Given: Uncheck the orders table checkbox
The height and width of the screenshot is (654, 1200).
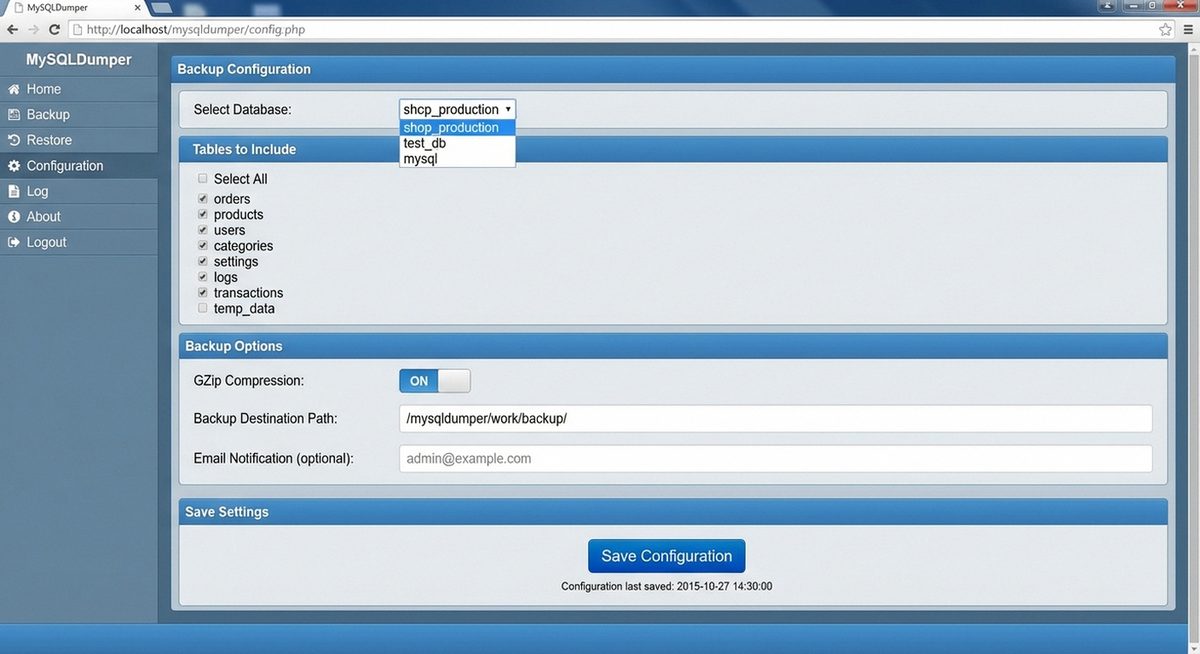Looking at the screenshot, I should coord(203,199).
